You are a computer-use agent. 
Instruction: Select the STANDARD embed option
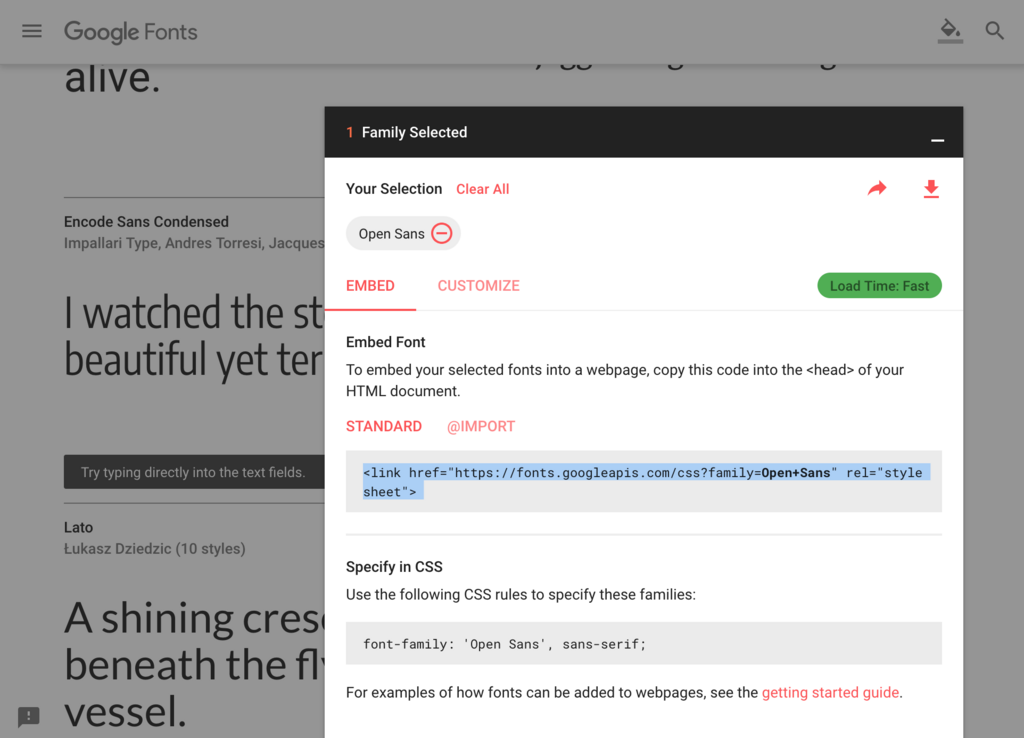(384, 426)
